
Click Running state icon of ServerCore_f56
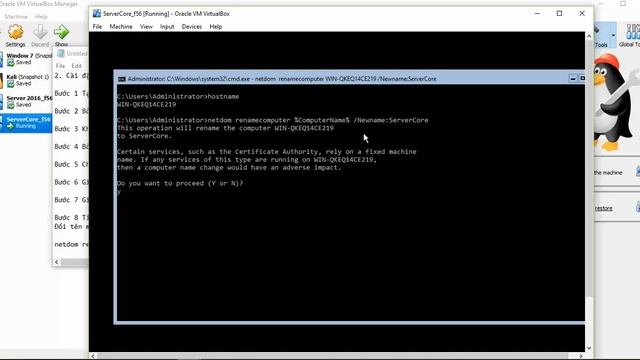coord(11,127)
